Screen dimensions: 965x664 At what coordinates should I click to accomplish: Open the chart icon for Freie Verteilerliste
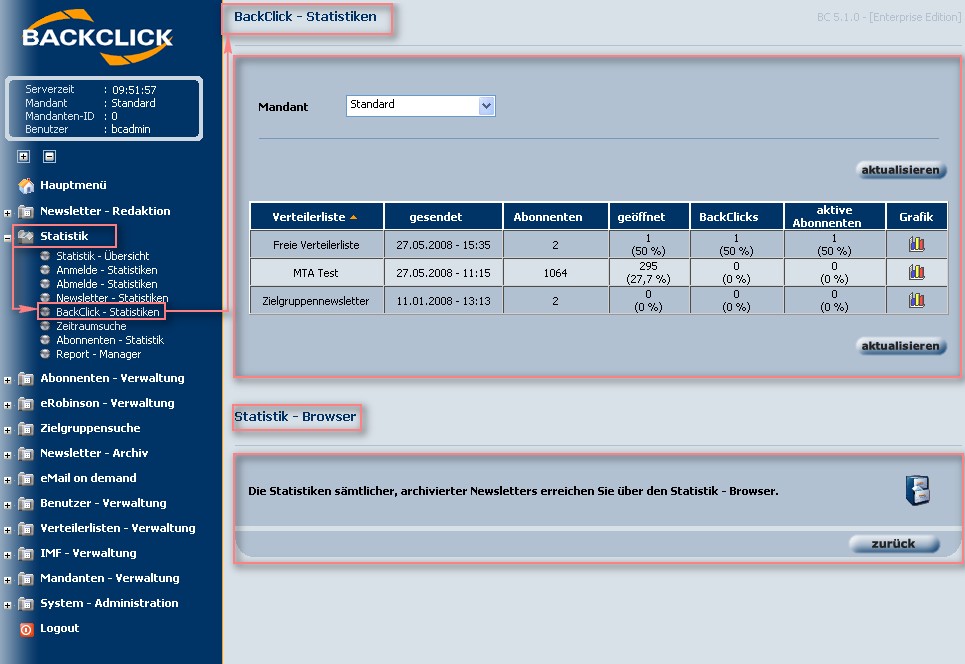tap(916, 244)
